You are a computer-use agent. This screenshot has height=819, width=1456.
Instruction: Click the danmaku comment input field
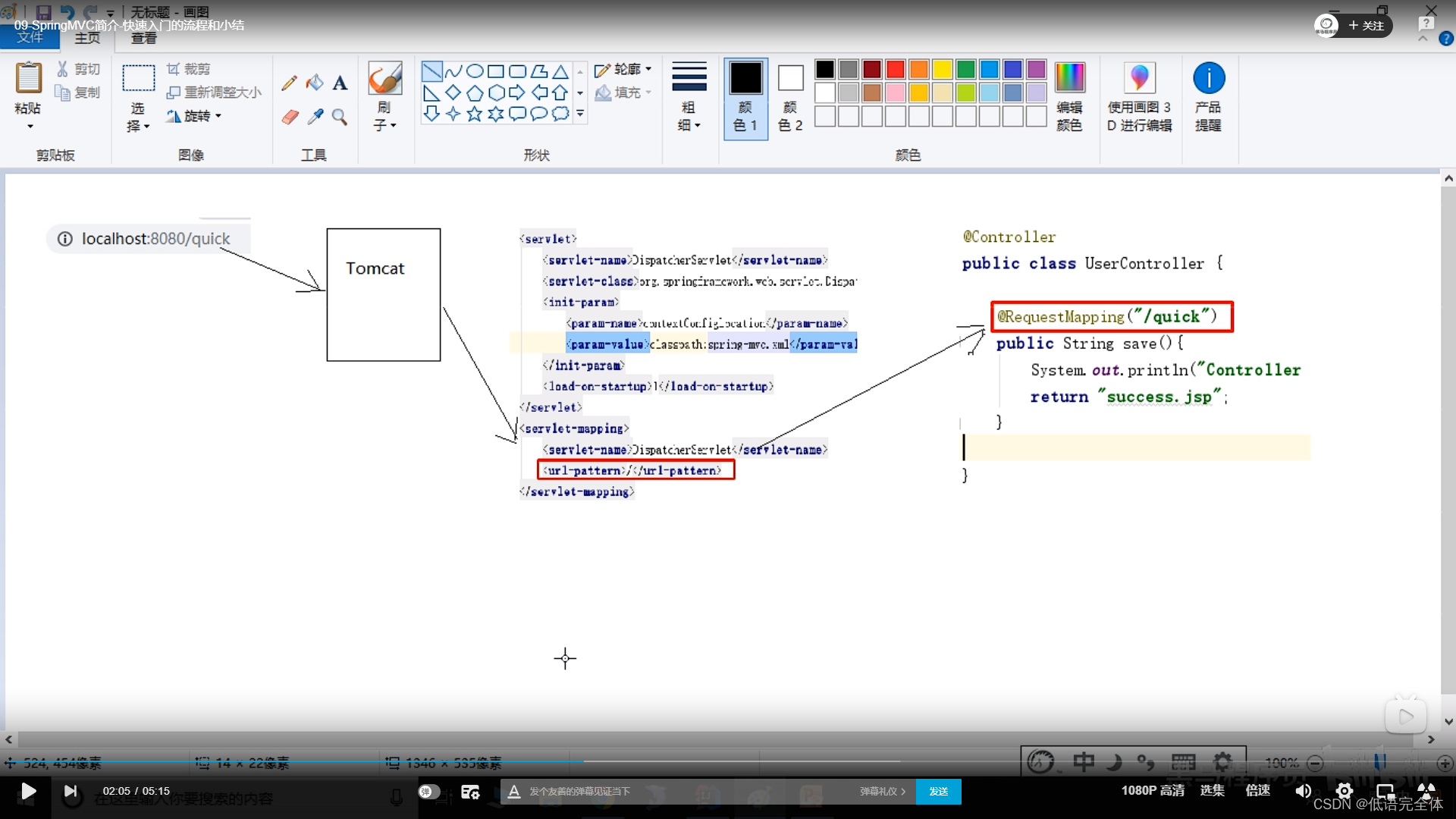click(682, 791)
